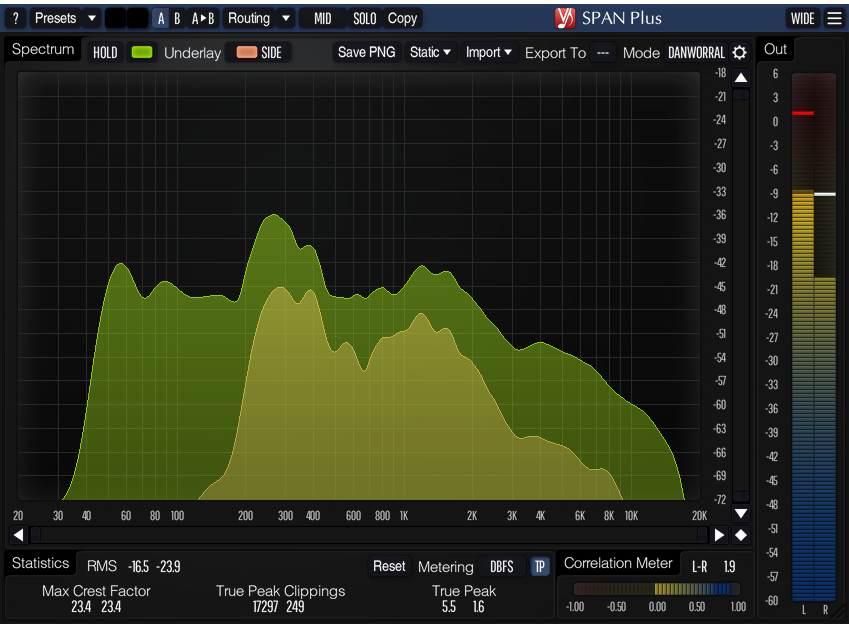Reset statistics with Reset button
The image size is (849, 624).
(389, 567)
